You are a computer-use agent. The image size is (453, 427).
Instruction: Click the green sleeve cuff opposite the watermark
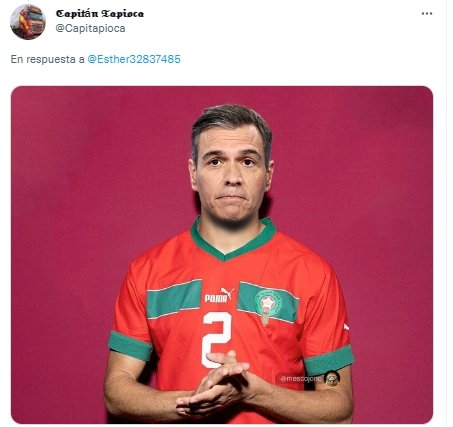(x=130, y=346)
